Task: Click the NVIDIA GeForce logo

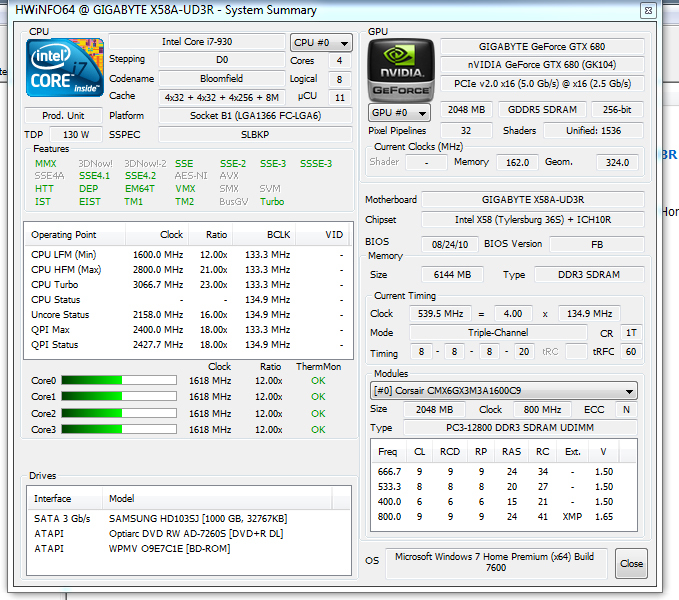Action: 401,70
